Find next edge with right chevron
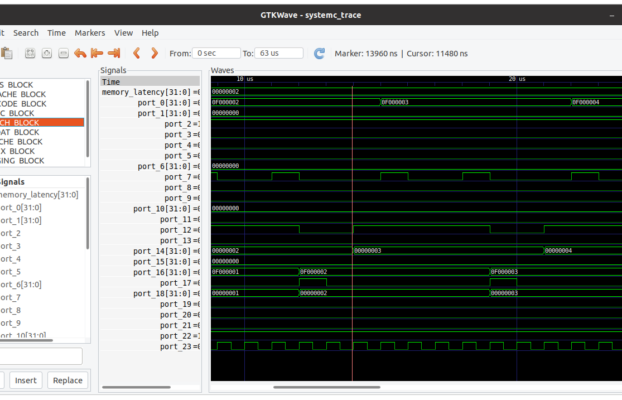 pyautogui.click(x=154, y=53)
